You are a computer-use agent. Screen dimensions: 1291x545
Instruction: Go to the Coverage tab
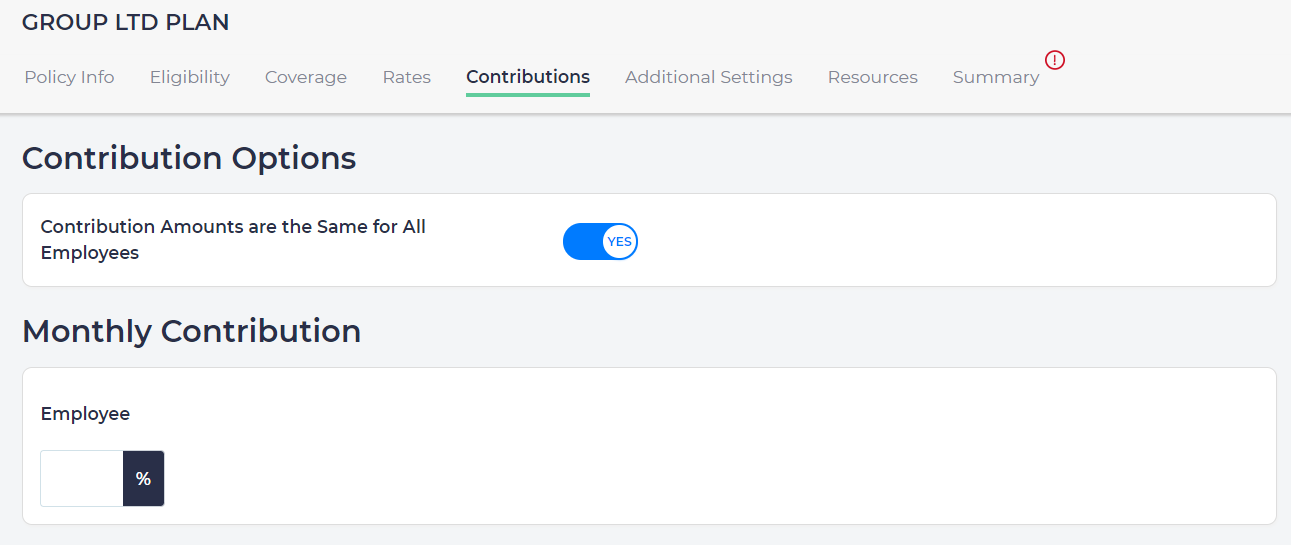(x=306, y=77)
